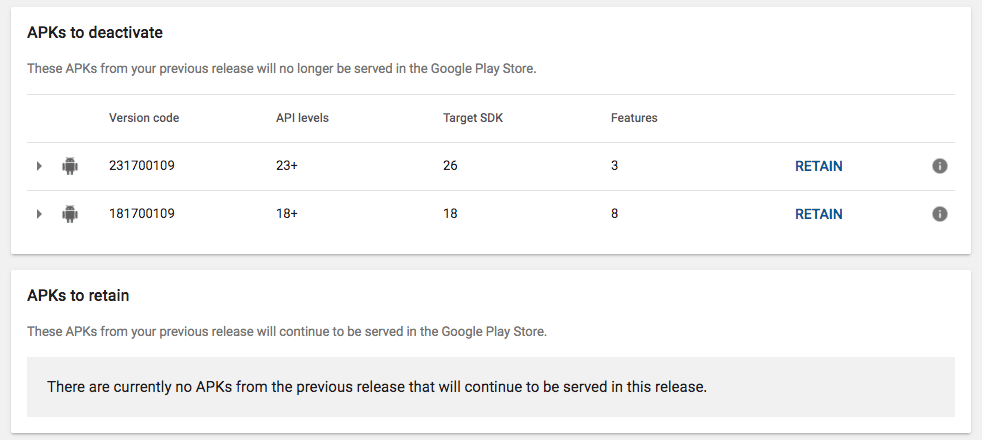Open info icon for APK 231700109

pyautogui.click(x=939, y=166)
